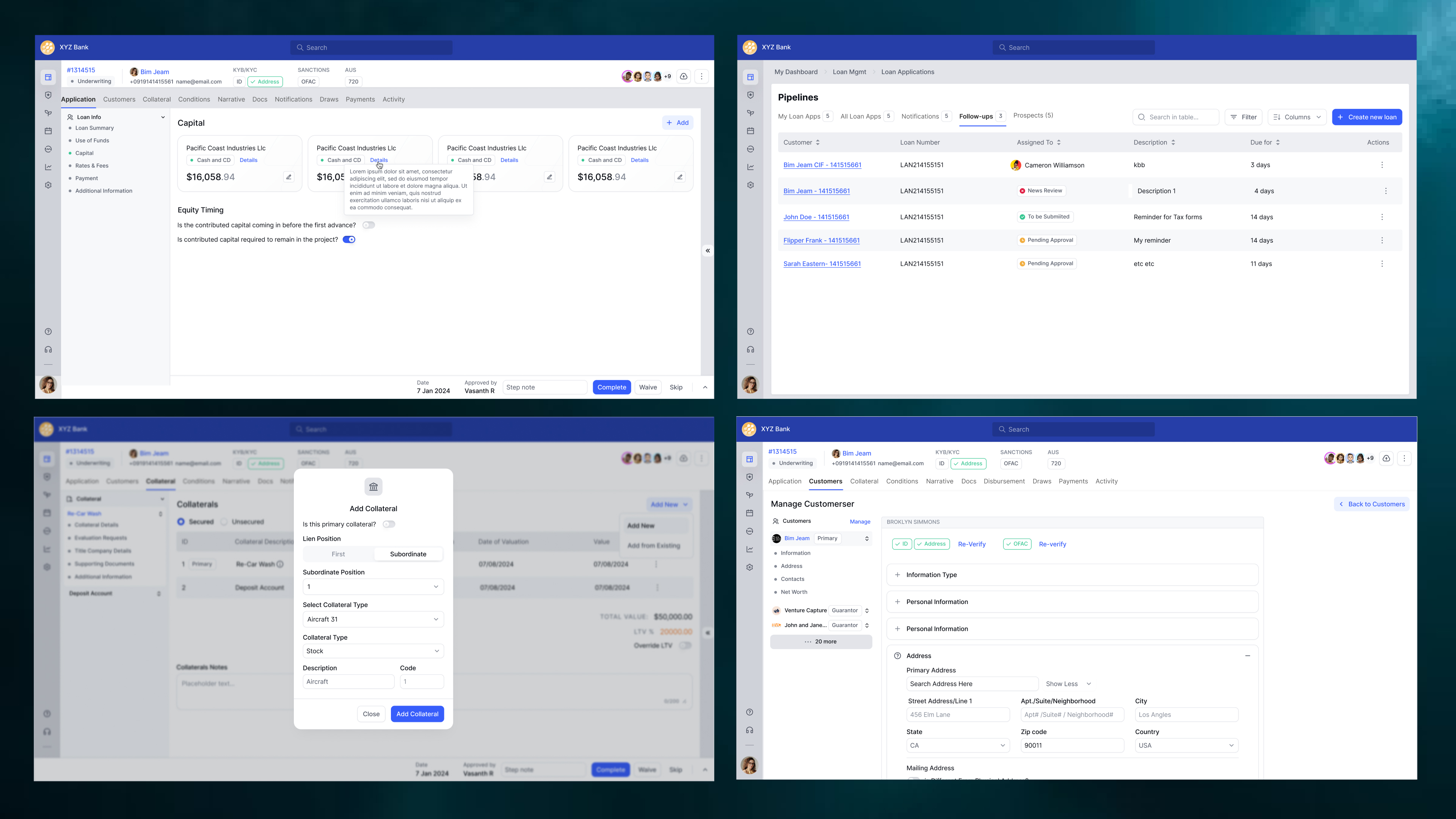The width and height of the screenshot is (1456, 819).
Task: Open the dashboard layout icon in Pipelines window sidebar
Action: point(751,77)
